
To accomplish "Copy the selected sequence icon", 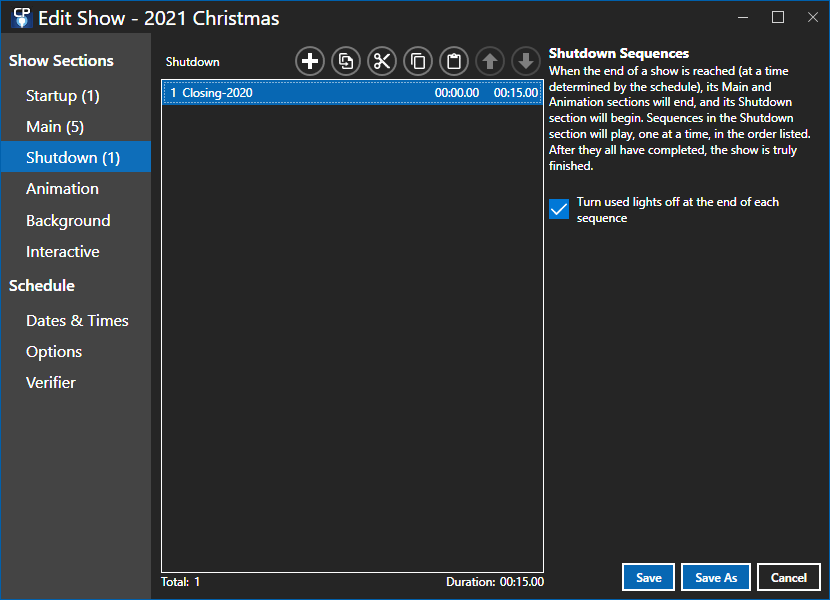I will coord(418,61).
